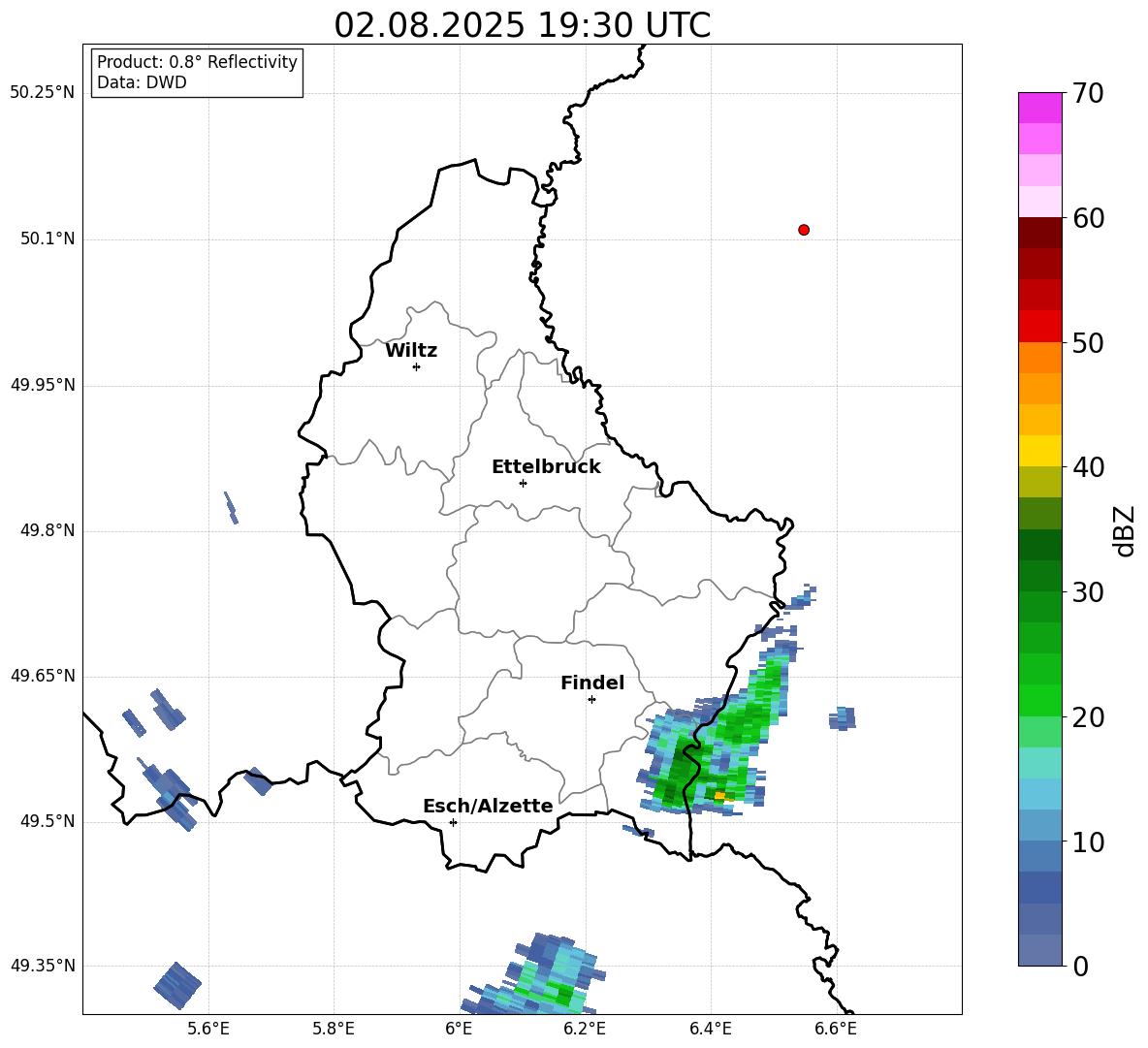Select the Esch/Alzette label
1148x1048 pixels.
coord(488,806)
